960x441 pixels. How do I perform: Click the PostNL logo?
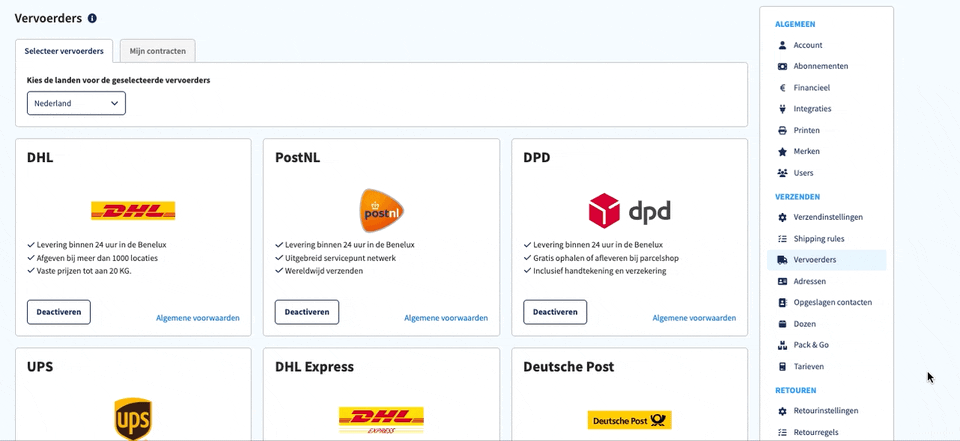pos(381,211)
